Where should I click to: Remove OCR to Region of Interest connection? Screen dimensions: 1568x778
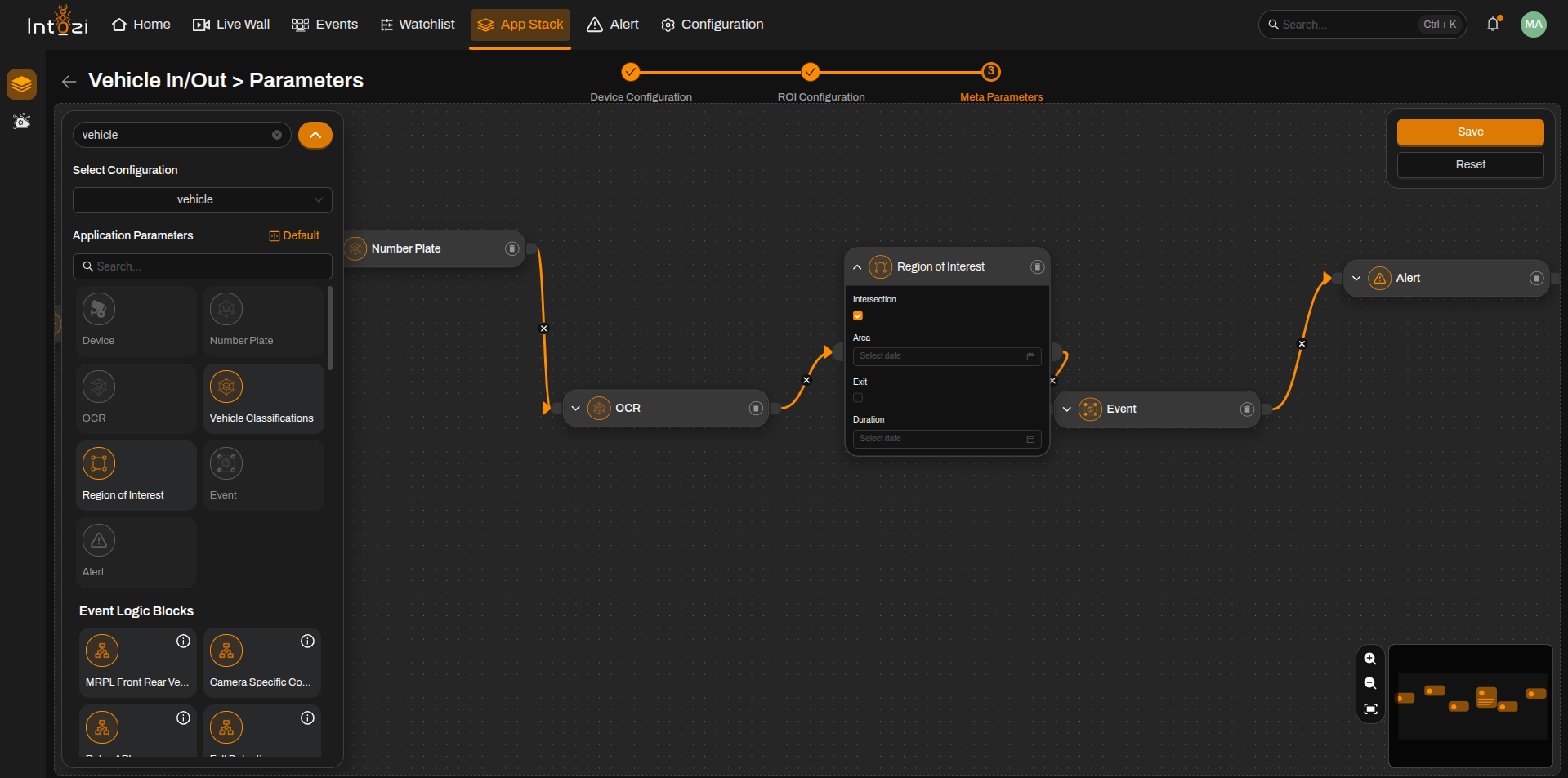806,380
